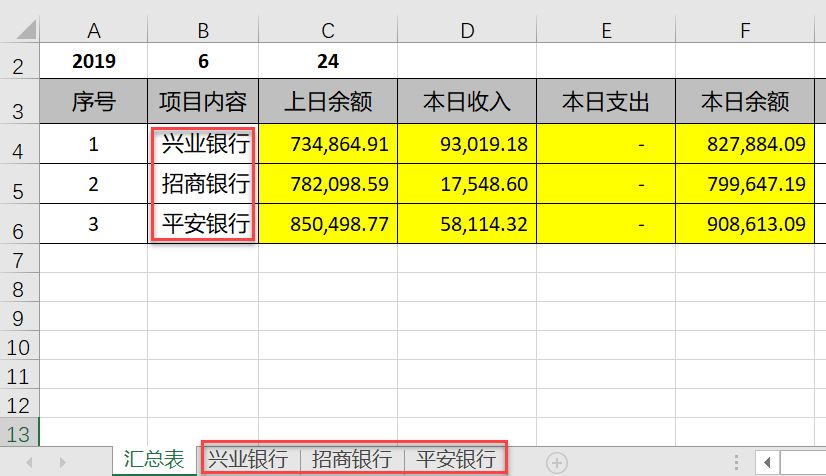This screenshot has height=476, width=826.
Task: Switch to 汇总表 sheet tab
Action: (154, 460)
